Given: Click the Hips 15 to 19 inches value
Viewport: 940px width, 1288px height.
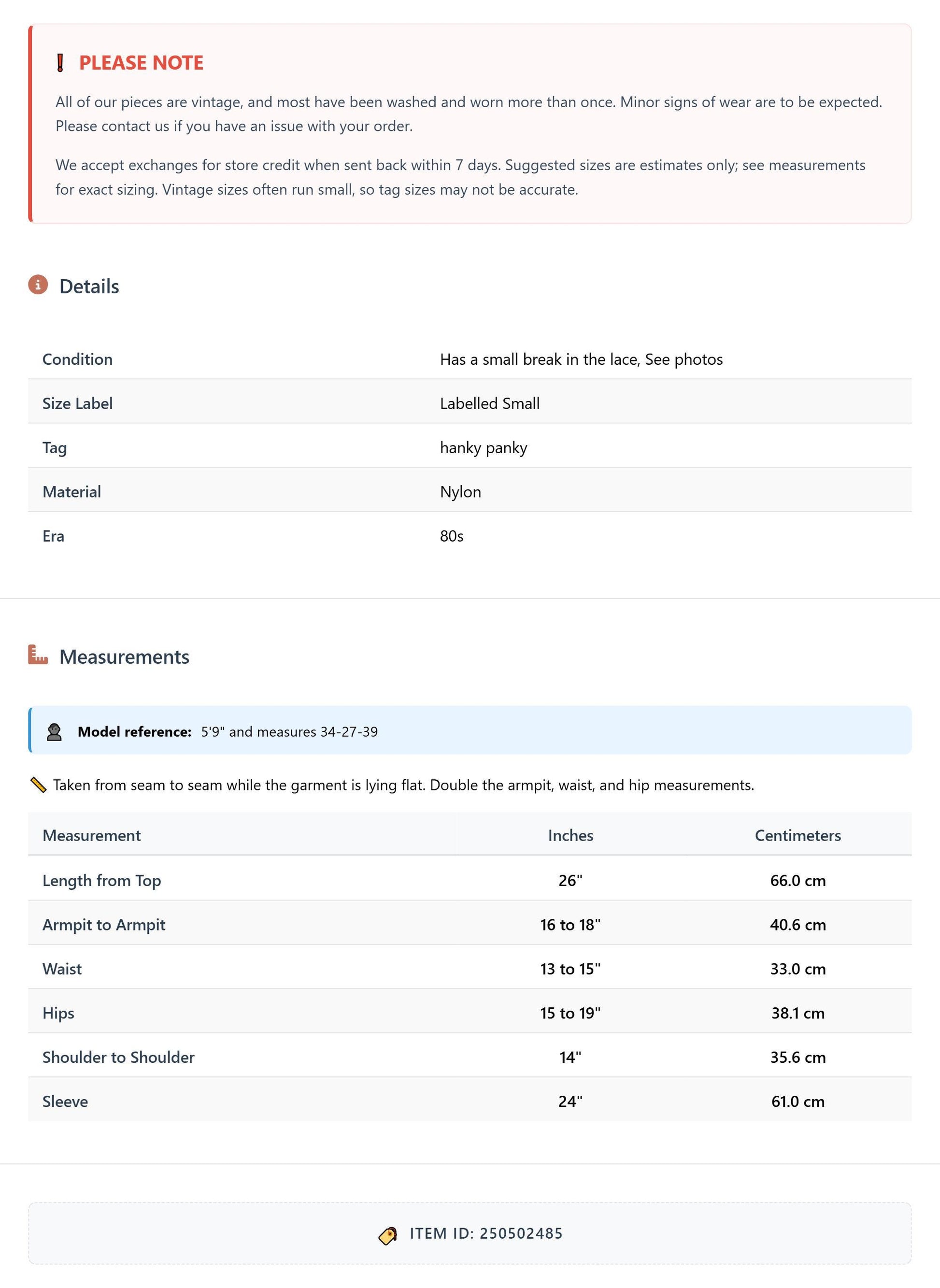Looking at the screenshot, I should pos(570,1013).
